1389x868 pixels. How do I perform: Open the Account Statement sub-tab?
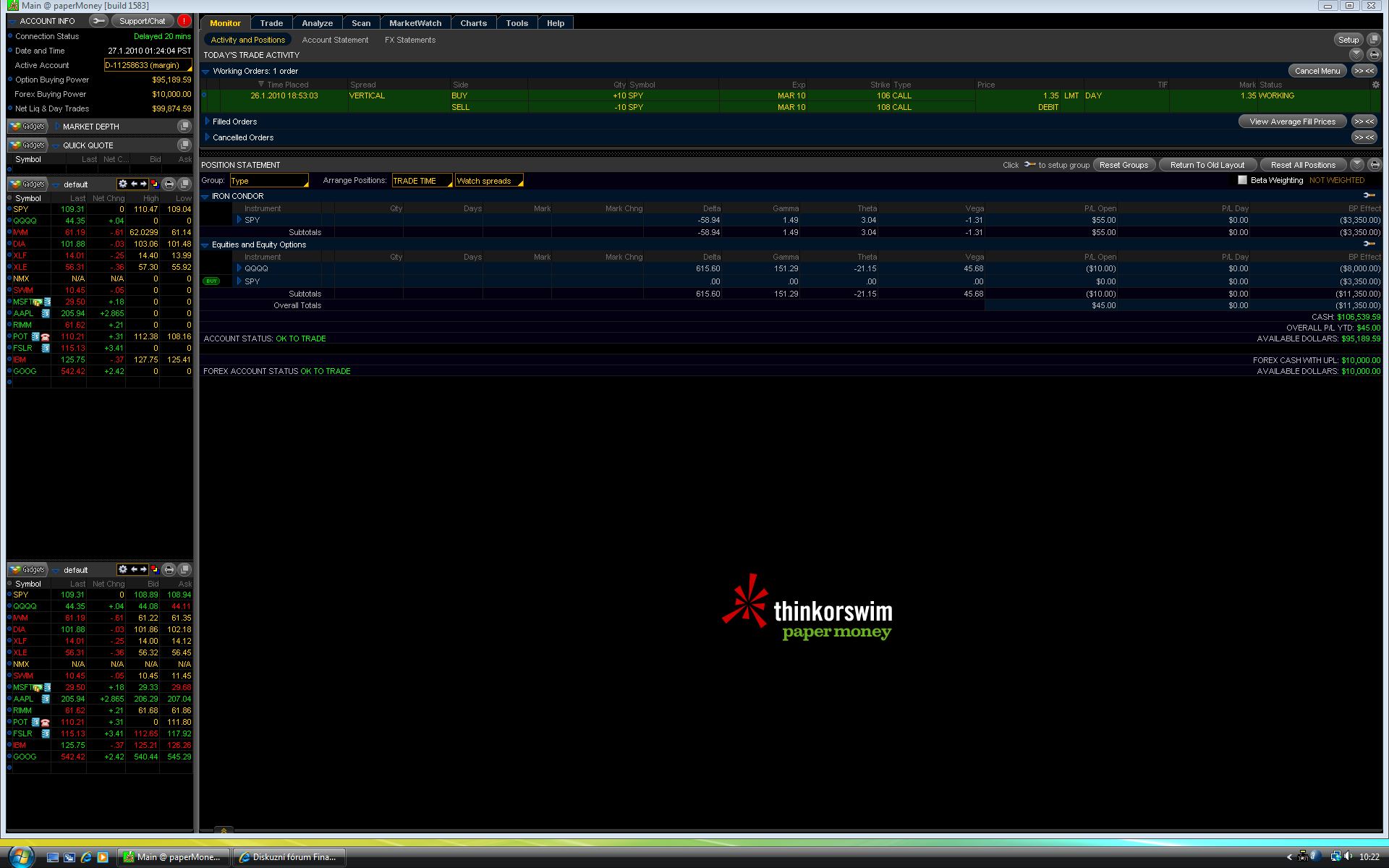coord(335,40)
